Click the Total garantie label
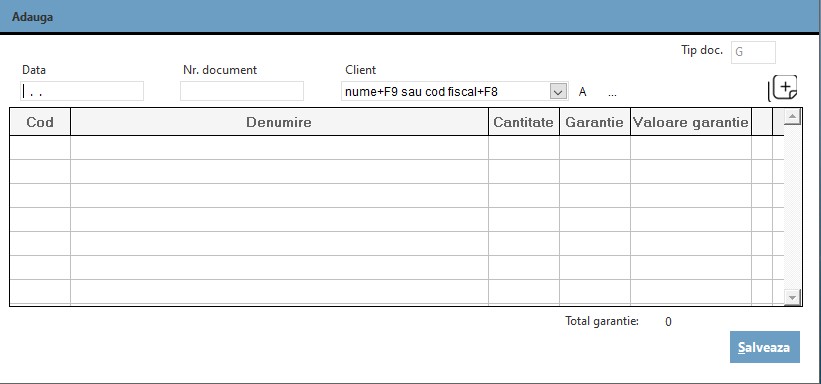The height and width of the screenshot is (384, 821). [x=602, y=321]
